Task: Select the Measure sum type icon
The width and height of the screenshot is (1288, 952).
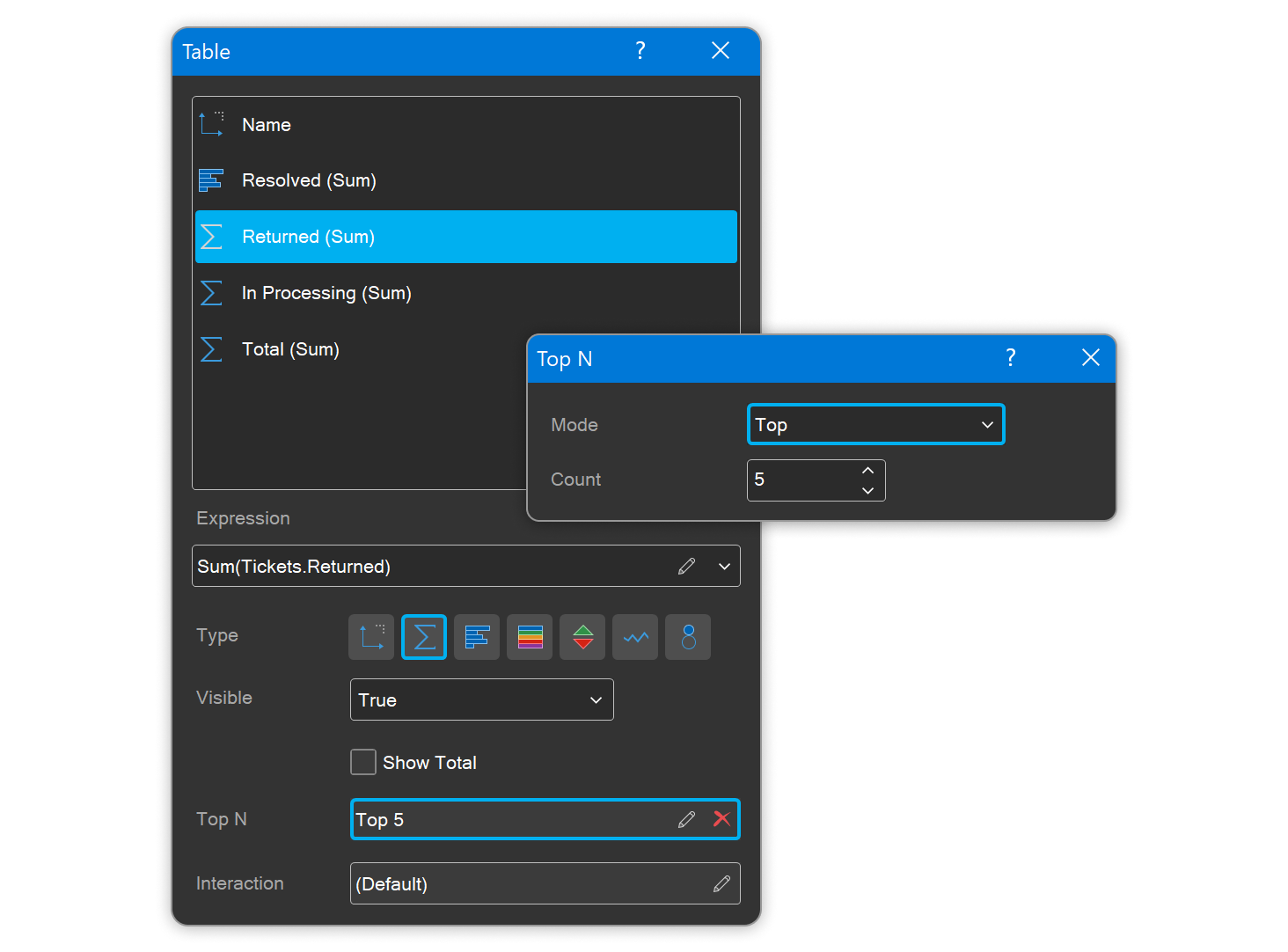Action: [x=424, y=637]
